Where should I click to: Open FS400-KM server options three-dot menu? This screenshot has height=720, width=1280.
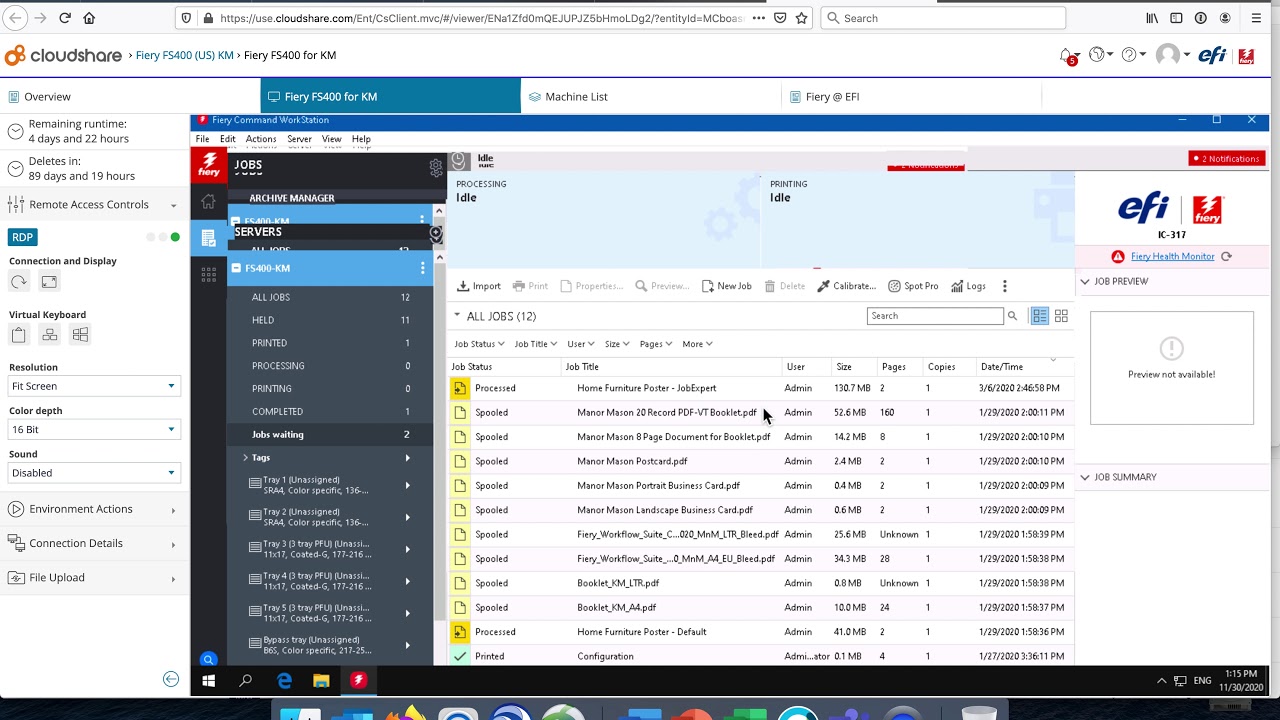[x=422, y=268]
